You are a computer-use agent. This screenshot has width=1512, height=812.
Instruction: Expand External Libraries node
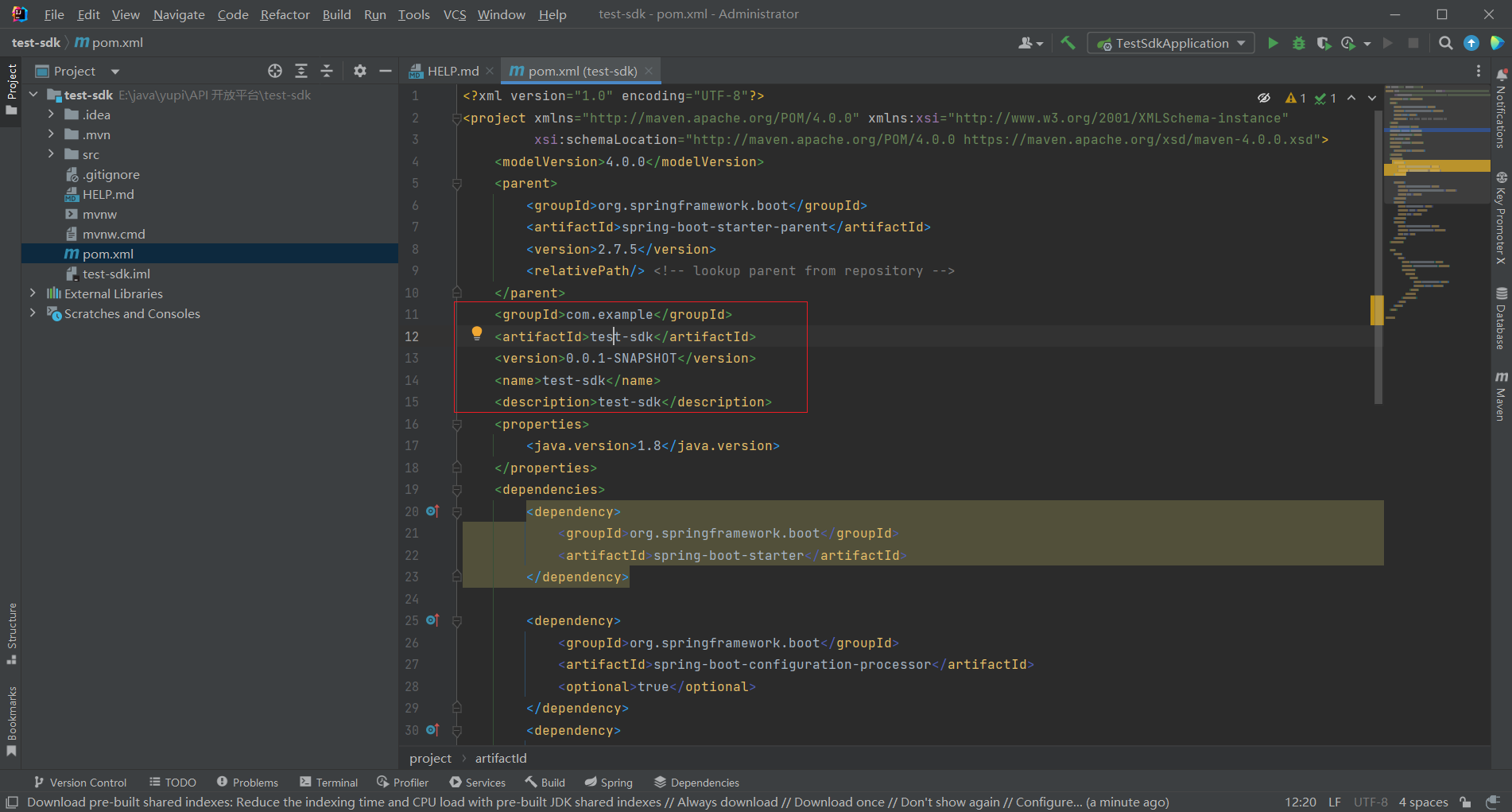pyautogui.click(x=33, y=293)
